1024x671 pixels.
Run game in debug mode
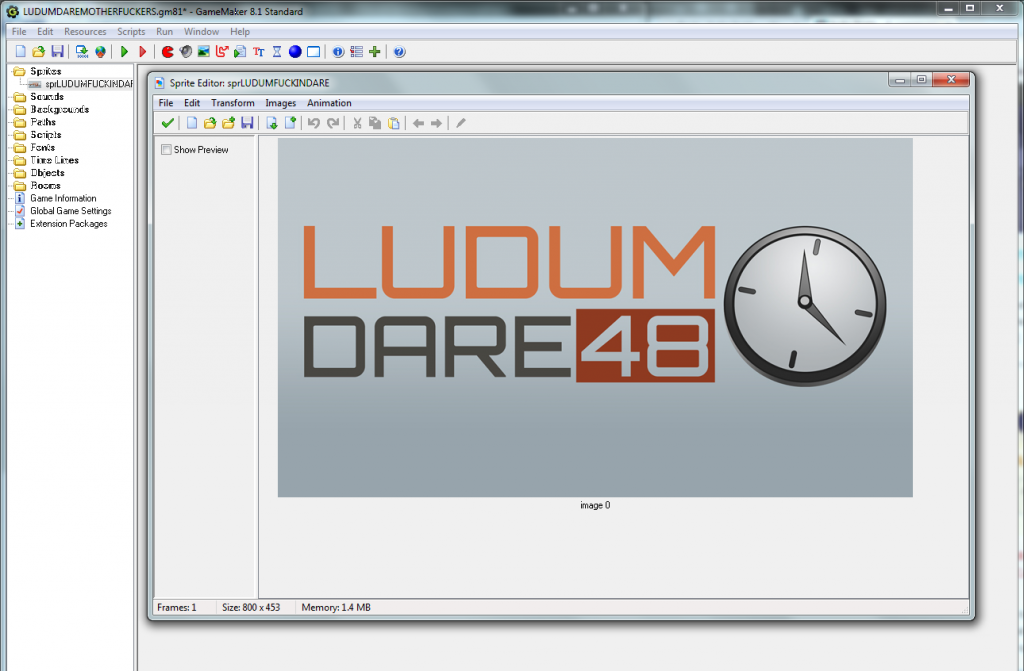click(x=142, y=52)
